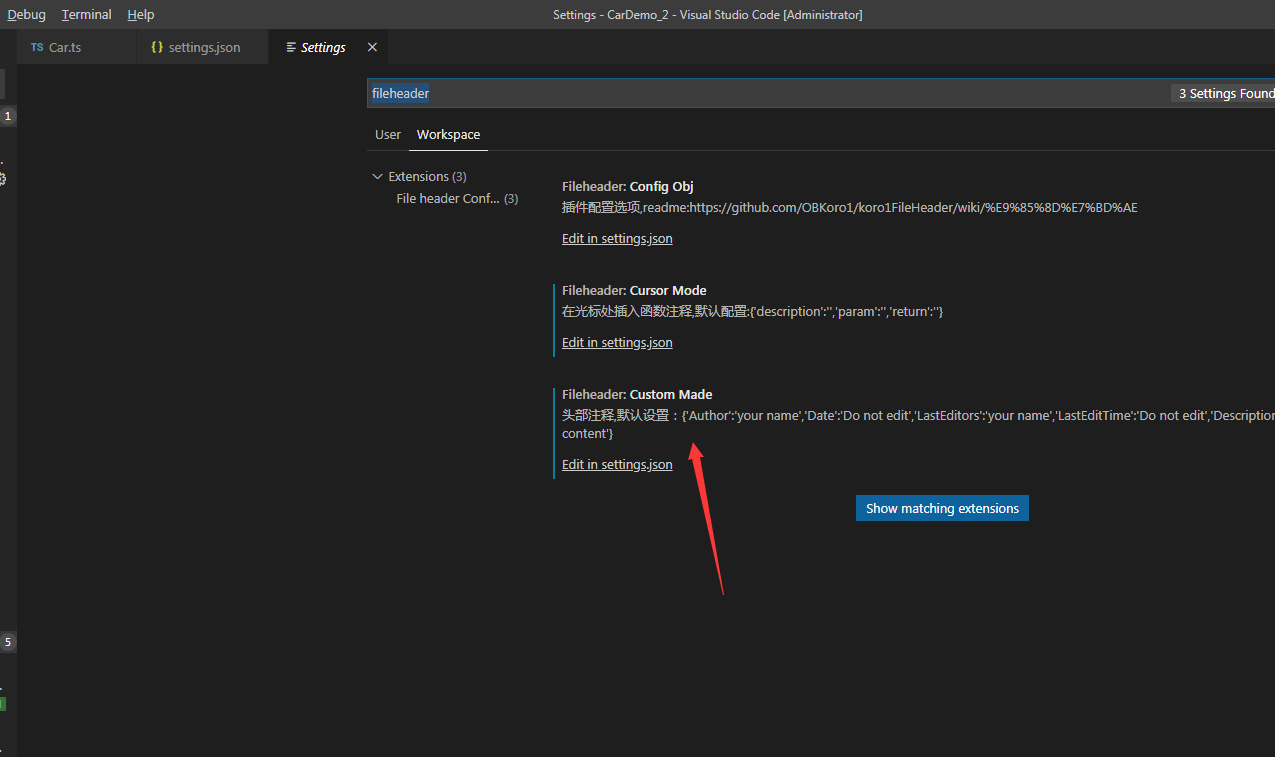This screenshot has width=1275, height=757.
Task: Click the list icon on the Settings tab
Action: click(x=291, y=47)
